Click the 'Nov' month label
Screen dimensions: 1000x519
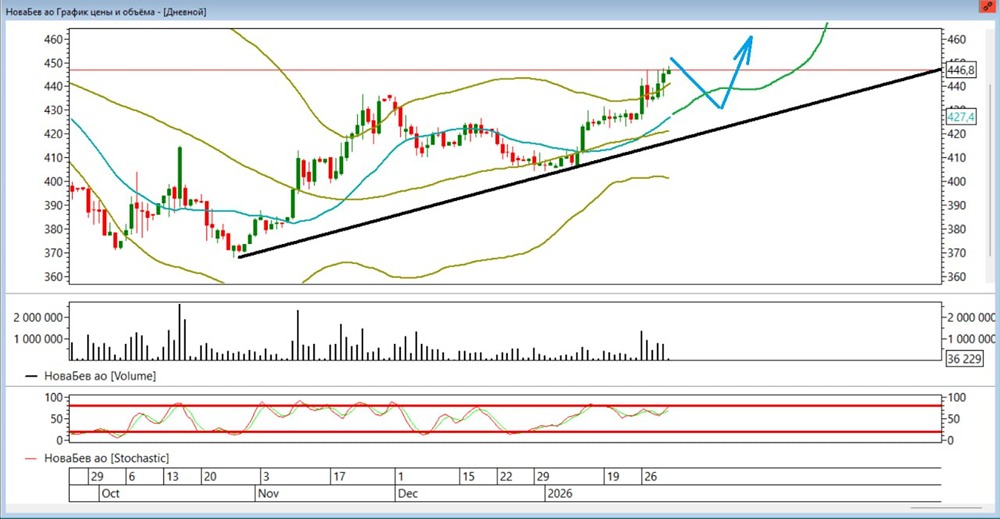268,493
